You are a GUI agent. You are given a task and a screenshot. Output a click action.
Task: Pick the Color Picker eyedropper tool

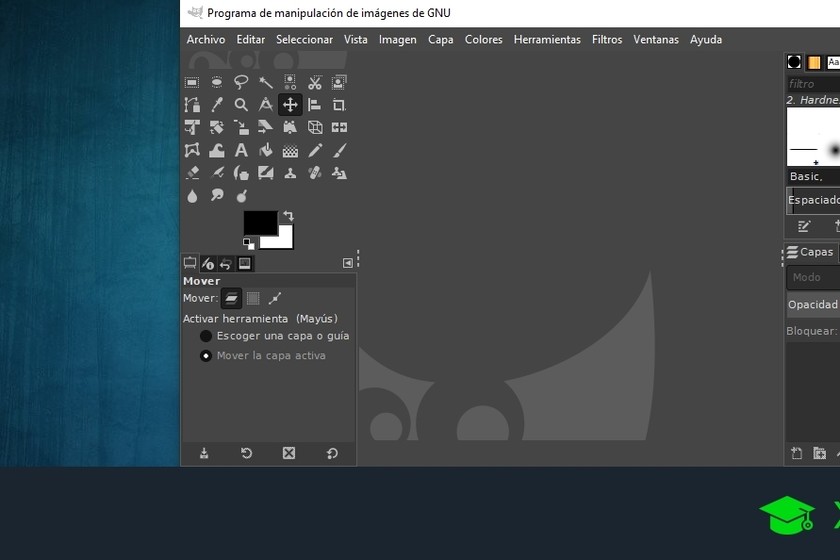(217, 105)
